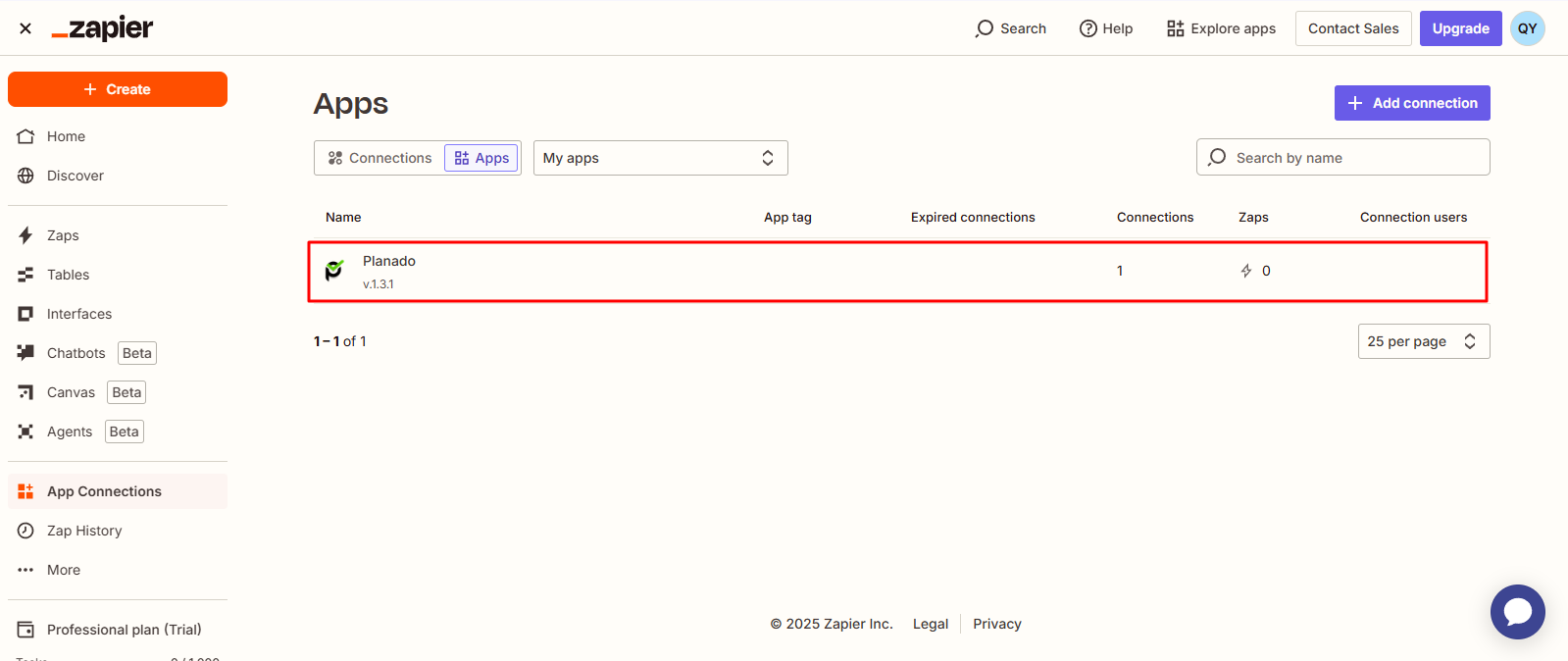
Task: Open Discover from the sidebar
Action: pos(118,176)
